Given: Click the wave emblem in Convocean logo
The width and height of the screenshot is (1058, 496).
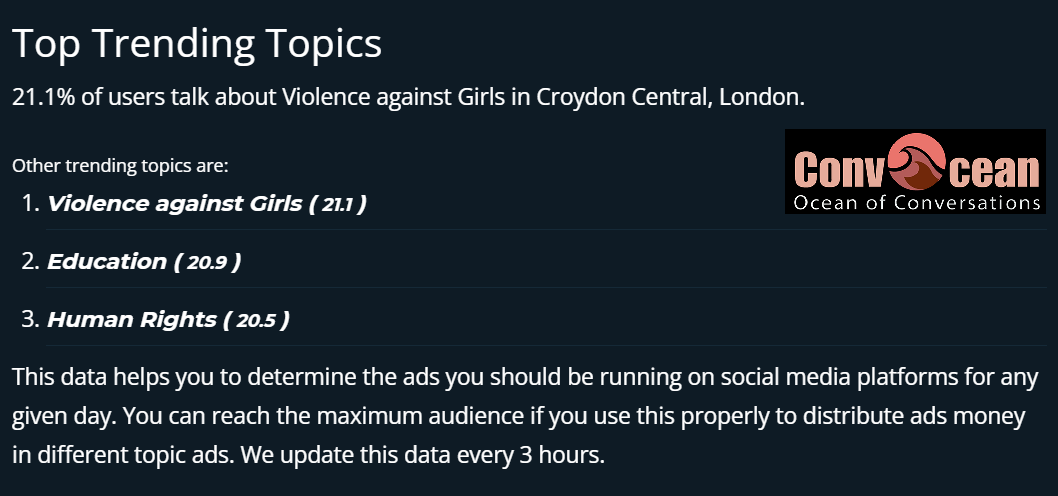Looking at the screenshot, I should tap(917, 162).
